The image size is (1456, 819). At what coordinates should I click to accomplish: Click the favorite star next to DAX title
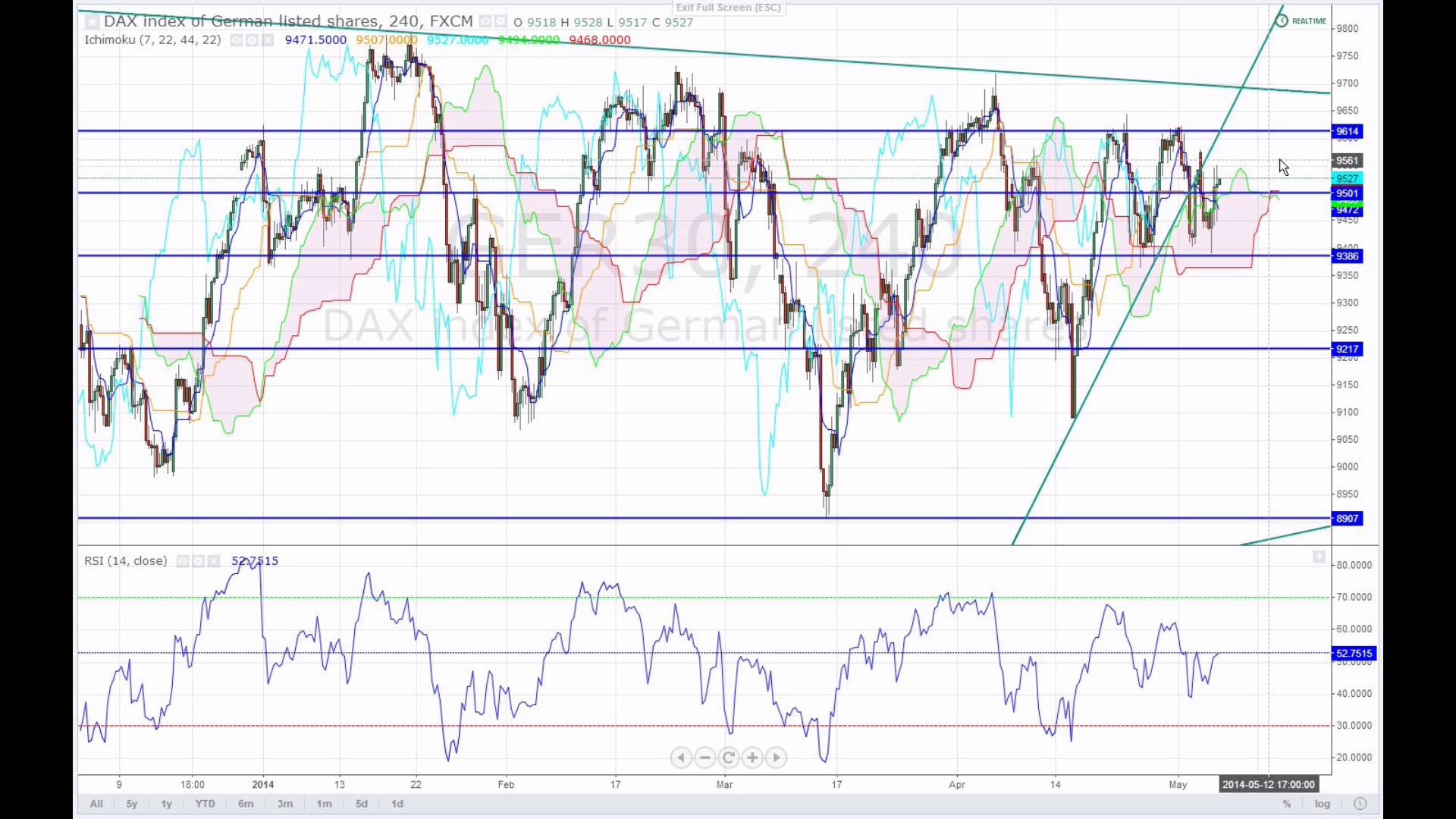click(x=92, y=22)
